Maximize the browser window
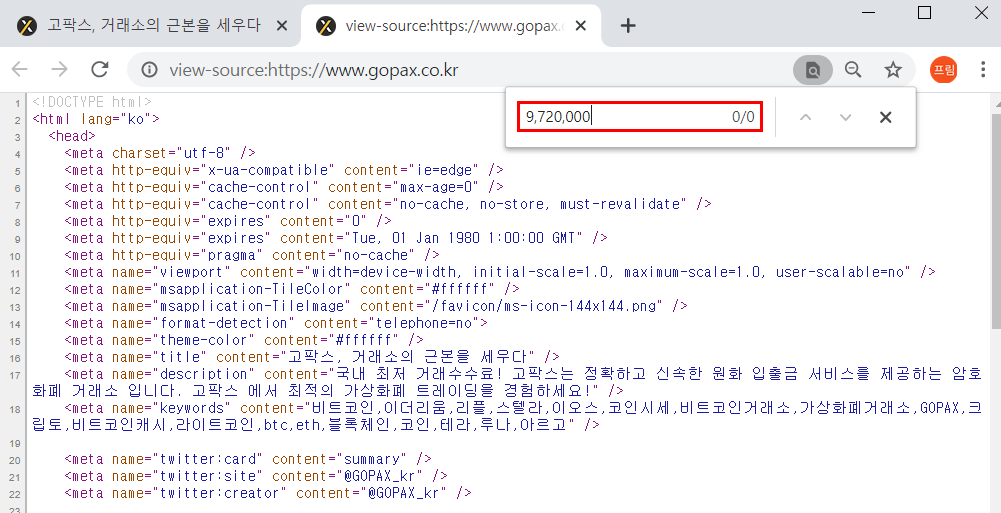 (924, 13)
